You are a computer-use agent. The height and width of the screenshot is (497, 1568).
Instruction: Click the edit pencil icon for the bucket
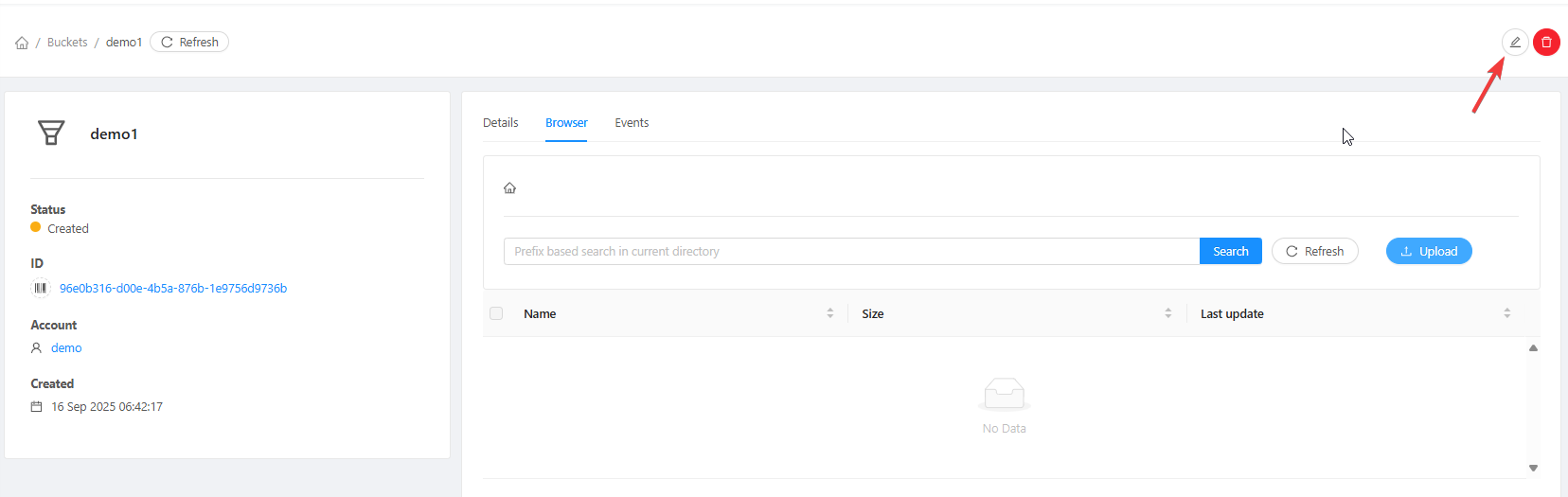[1515, 42]
